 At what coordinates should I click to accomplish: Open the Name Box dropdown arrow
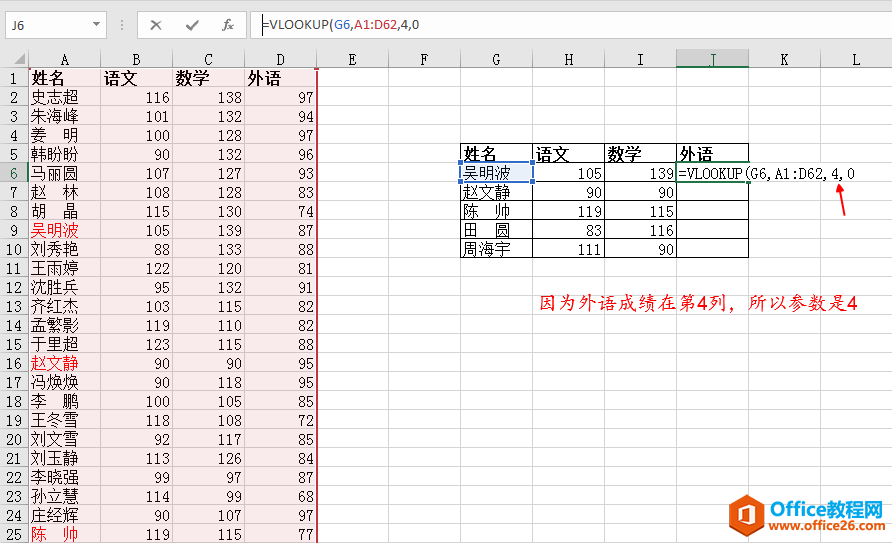tap(96, 24)
